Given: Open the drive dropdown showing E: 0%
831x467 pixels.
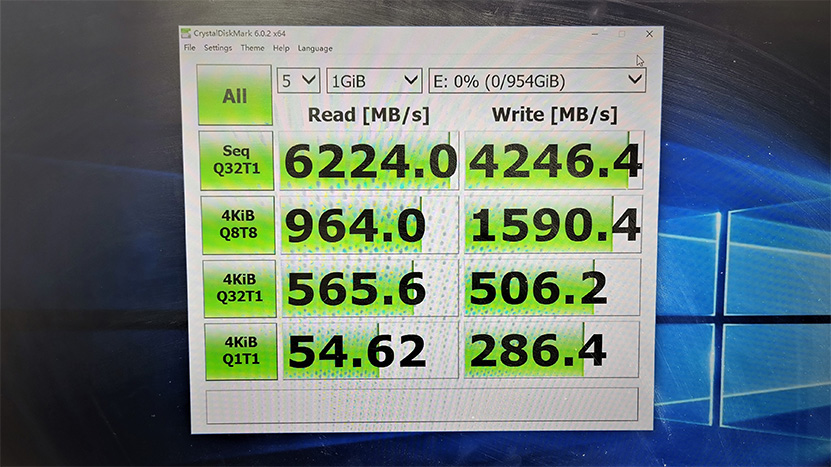Looking at the screenshot, I should click(537, 81).
